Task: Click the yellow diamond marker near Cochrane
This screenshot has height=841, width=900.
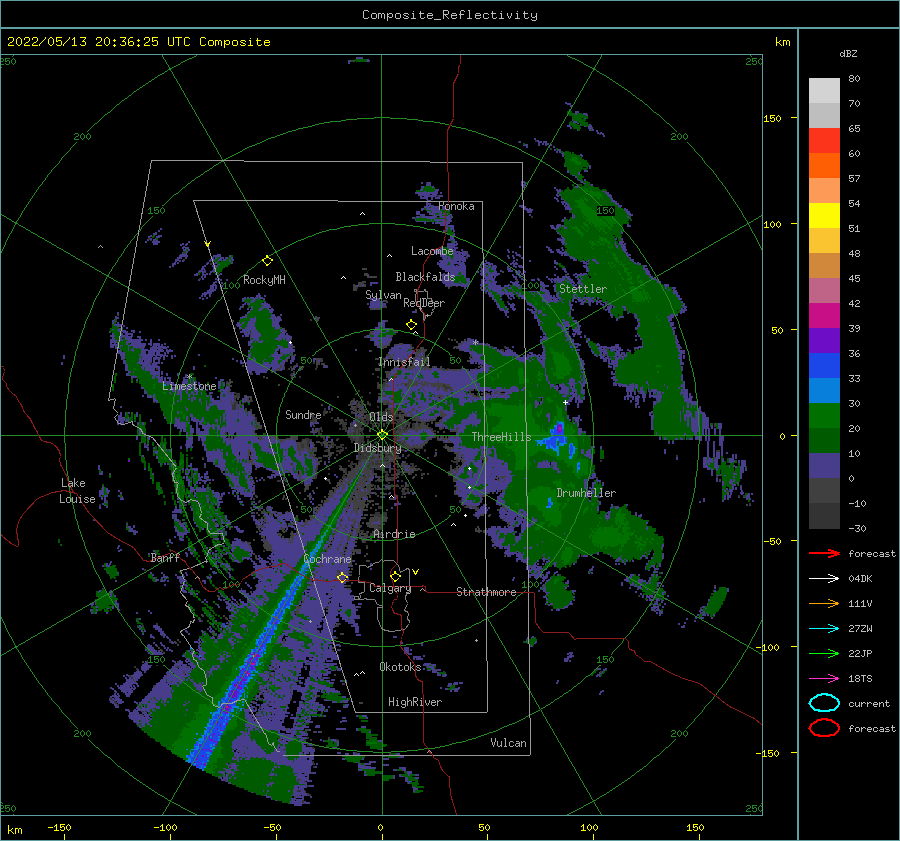Action: 342,578
